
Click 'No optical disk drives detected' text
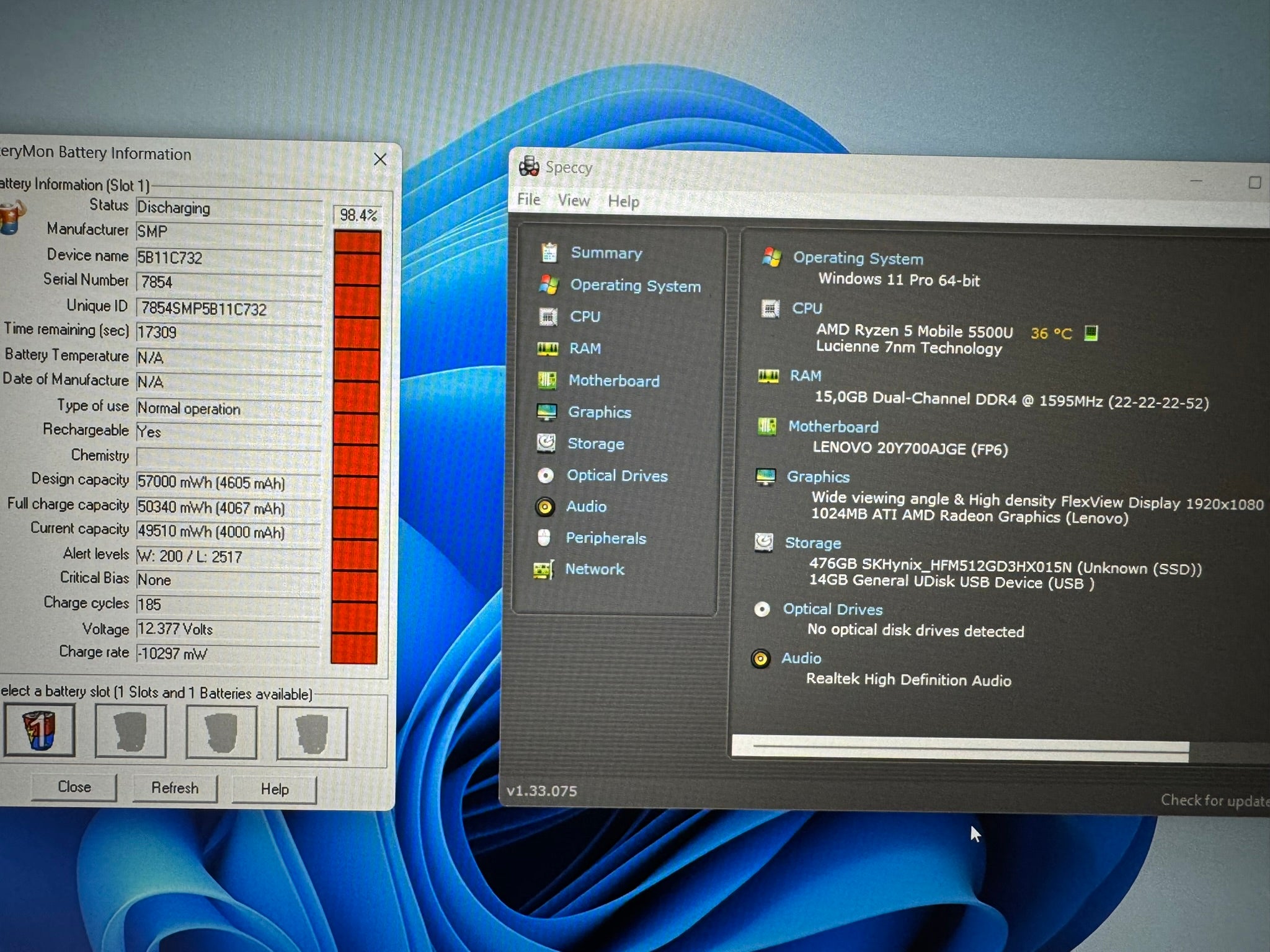tap(915, 630)
